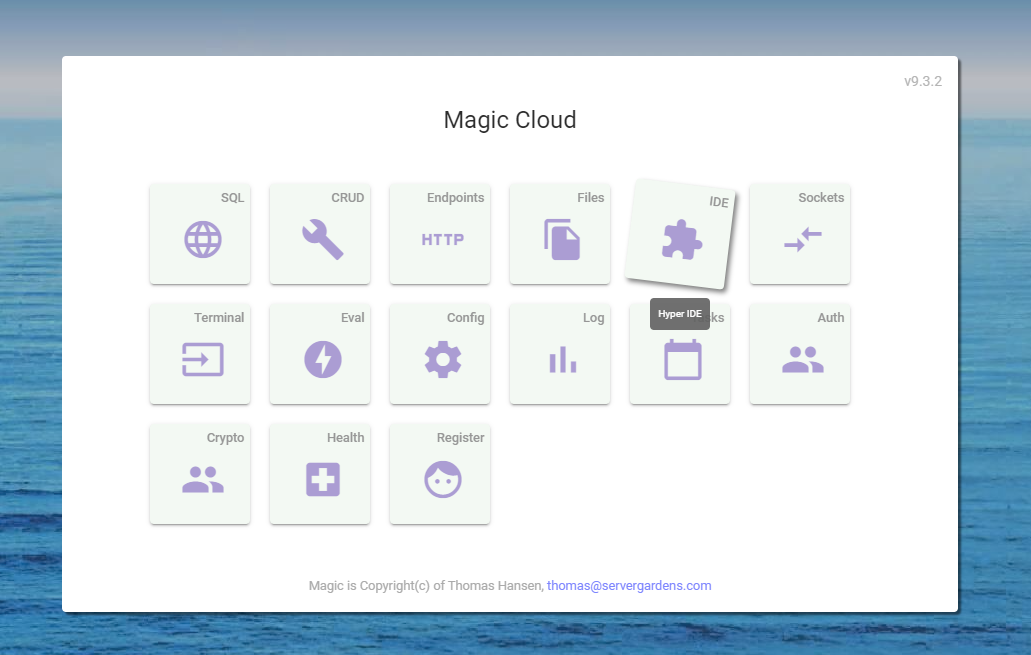The width and height of the screenshot is (1031, 655).
Task: Email thomas@servergardens.com link
Action: coord(629,586)
